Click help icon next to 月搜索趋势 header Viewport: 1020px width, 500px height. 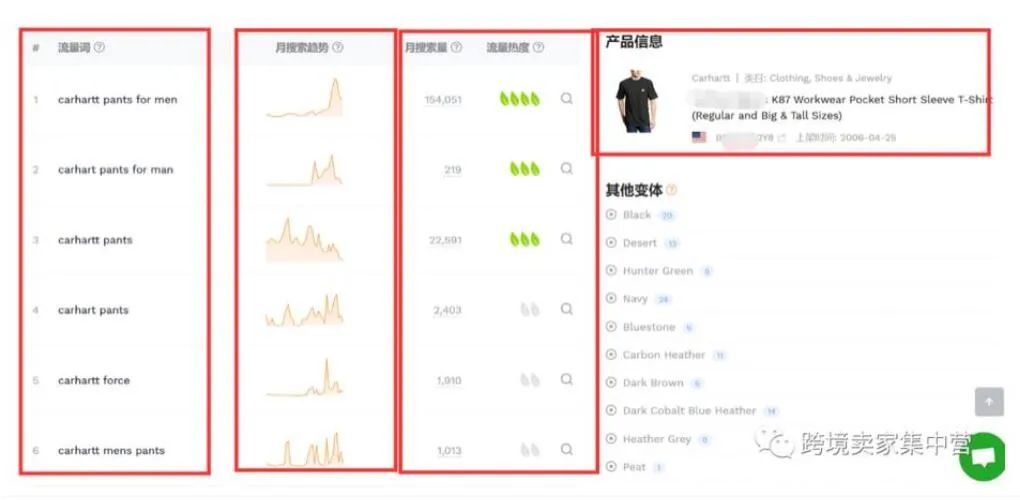coord(338,47)
